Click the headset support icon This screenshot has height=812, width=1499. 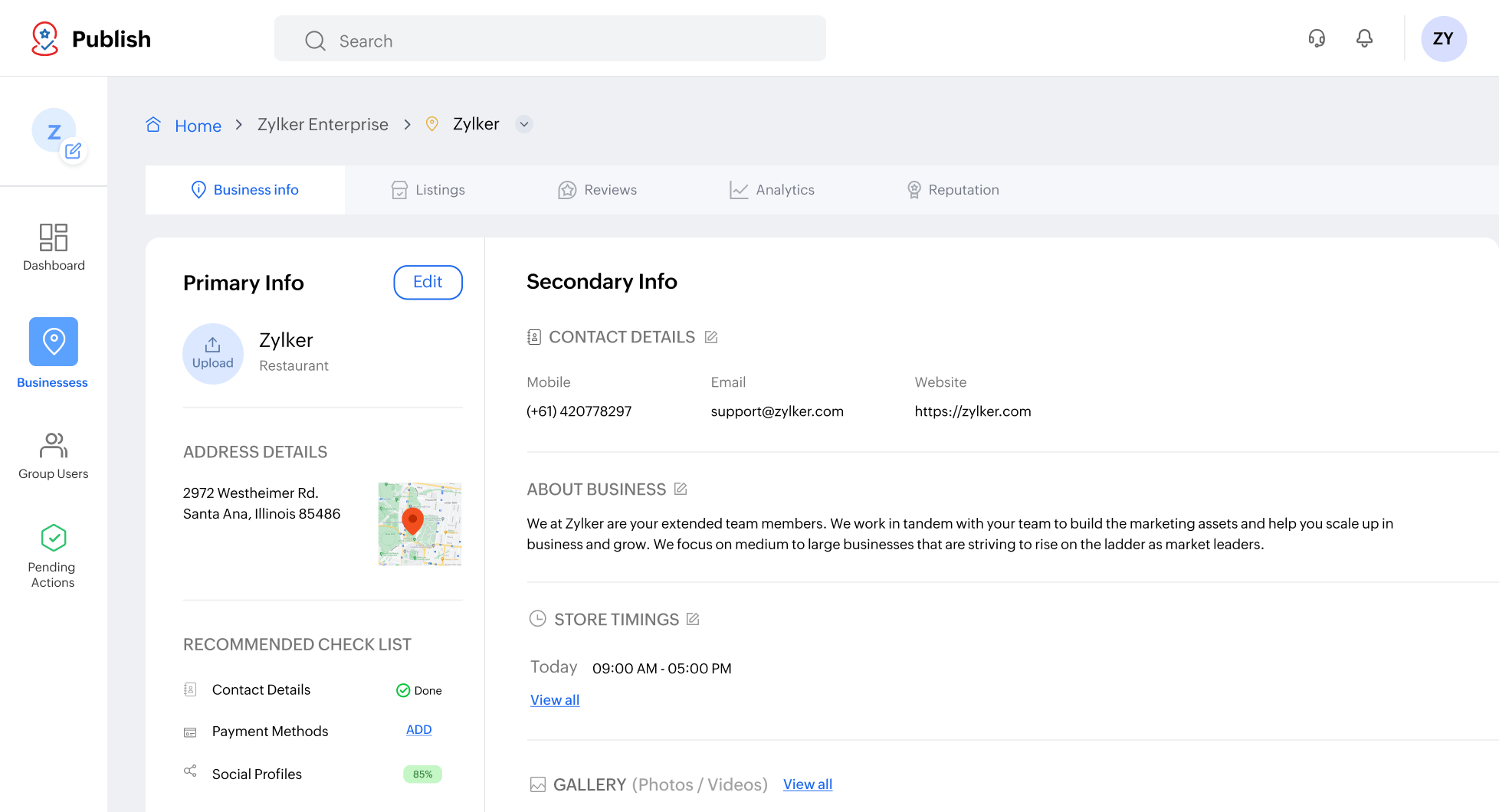(1317, 38)
